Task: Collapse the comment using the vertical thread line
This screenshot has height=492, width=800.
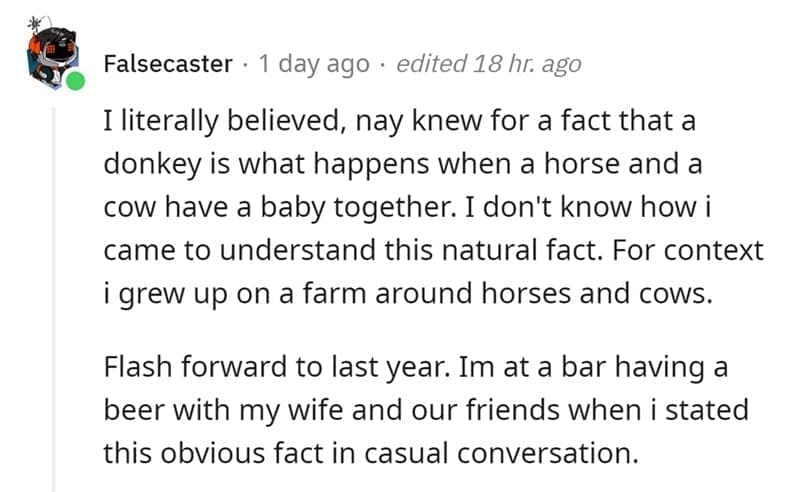Action: pyautogui.click(x=54, y=300)
